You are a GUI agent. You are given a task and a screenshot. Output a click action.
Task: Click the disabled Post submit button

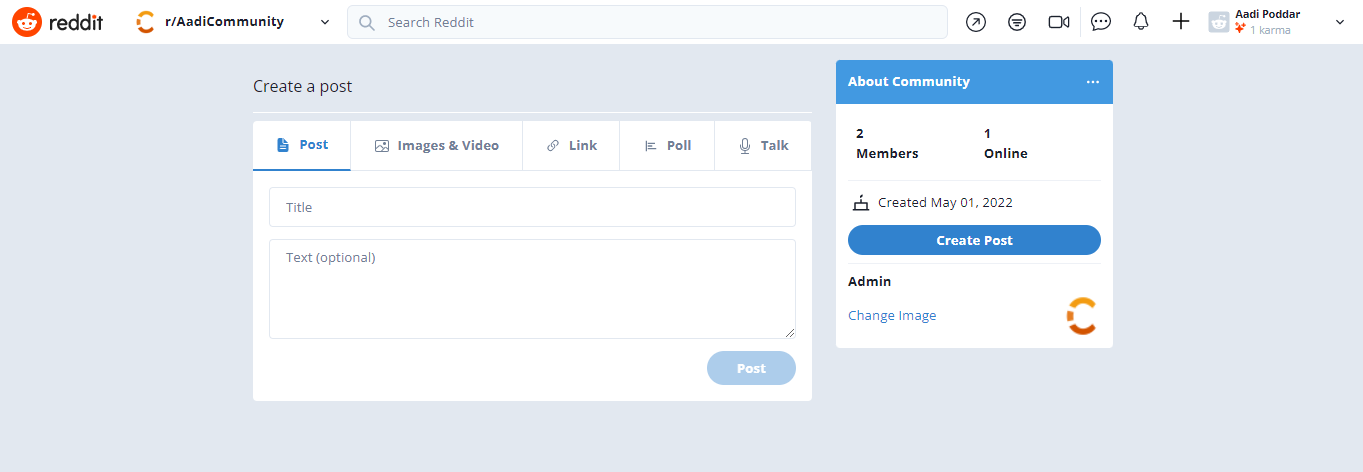click(x=751, y=368)
